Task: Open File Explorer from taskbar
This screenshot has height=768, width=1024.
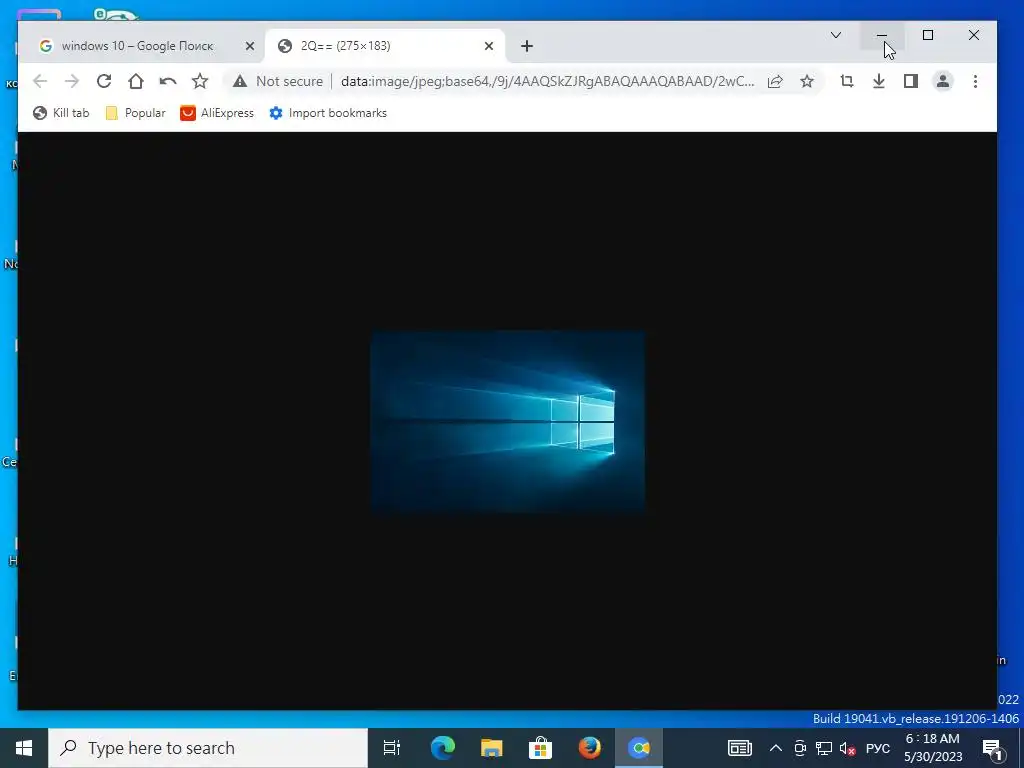Action: [492, 748]
